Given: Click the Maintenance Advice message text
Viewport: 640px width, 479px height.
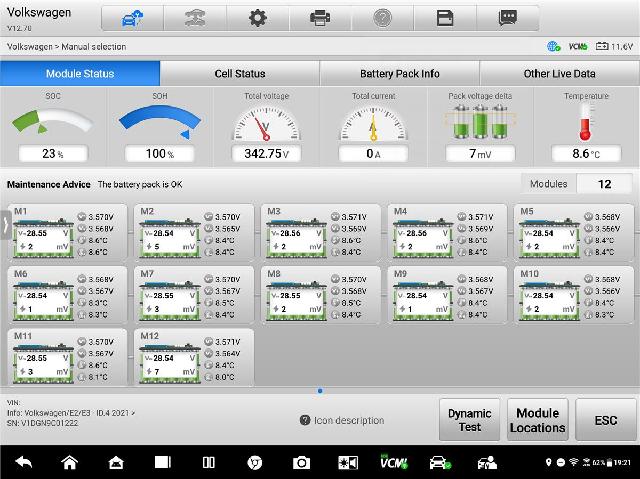Looking at the screenshot, I should point(140,184).
